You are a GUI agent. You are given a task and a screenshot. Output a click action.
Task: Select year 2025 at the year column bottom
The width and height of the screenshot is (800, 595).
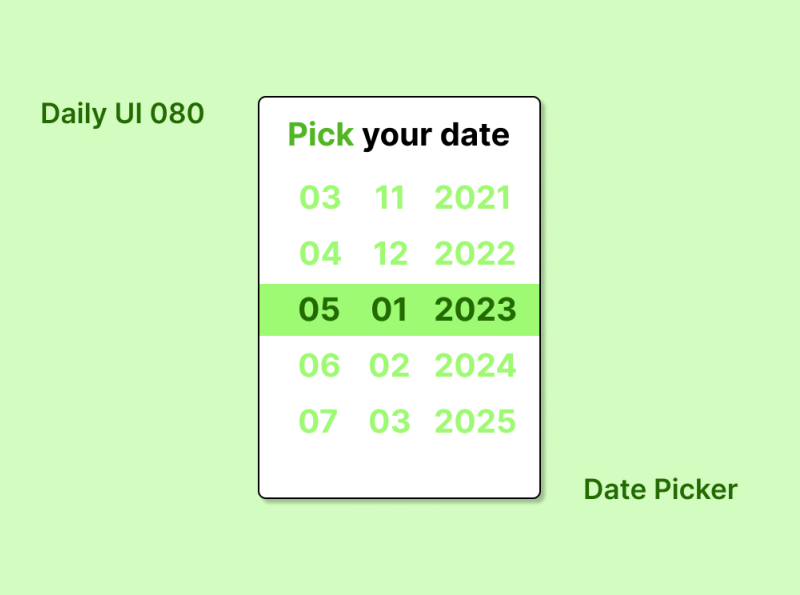[x=474, y=421]
